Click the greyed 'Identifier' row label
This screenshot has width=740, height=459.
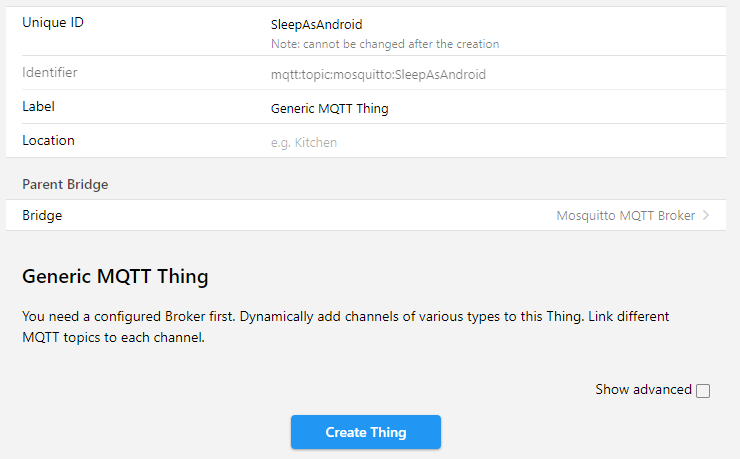[49, 72]
